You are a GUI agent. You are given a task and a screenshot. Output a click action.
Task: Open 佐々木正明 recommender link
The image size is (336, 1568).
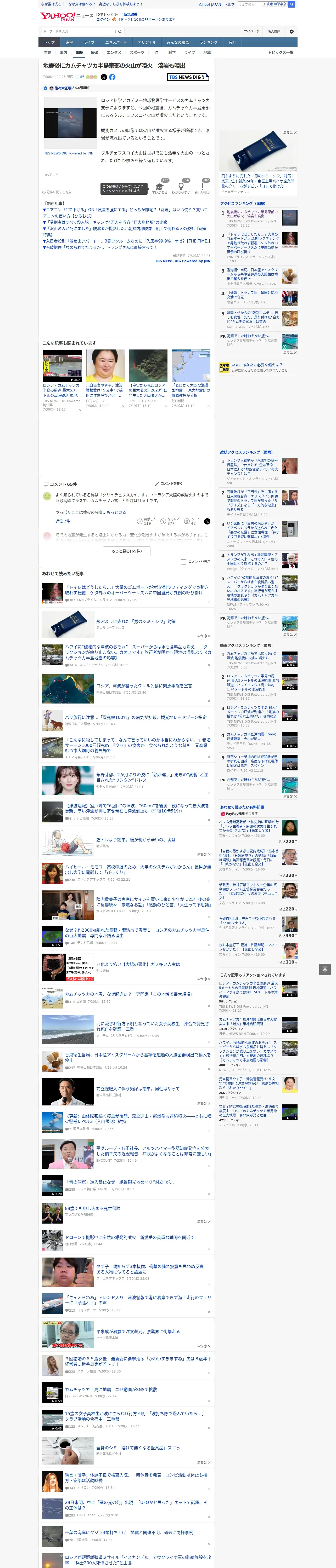coord(62,88)
